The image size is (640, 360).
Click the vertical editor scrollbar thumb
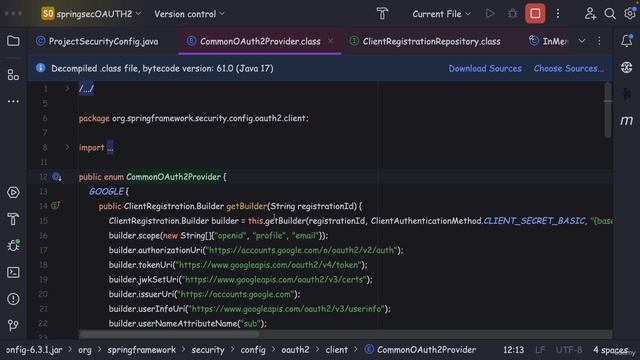(608, 109)
